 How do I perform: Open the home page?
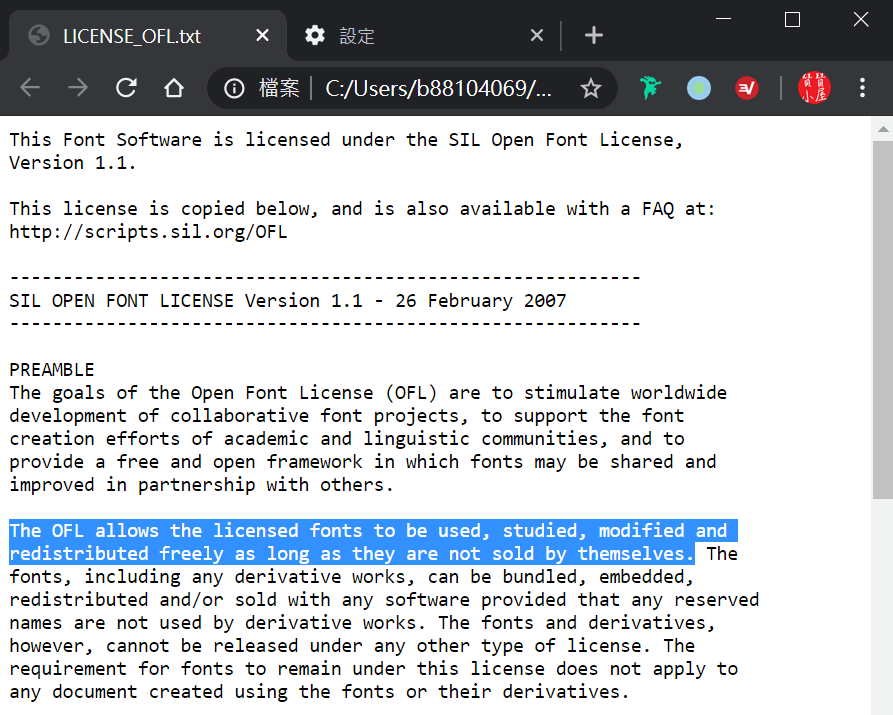[174, 88]
